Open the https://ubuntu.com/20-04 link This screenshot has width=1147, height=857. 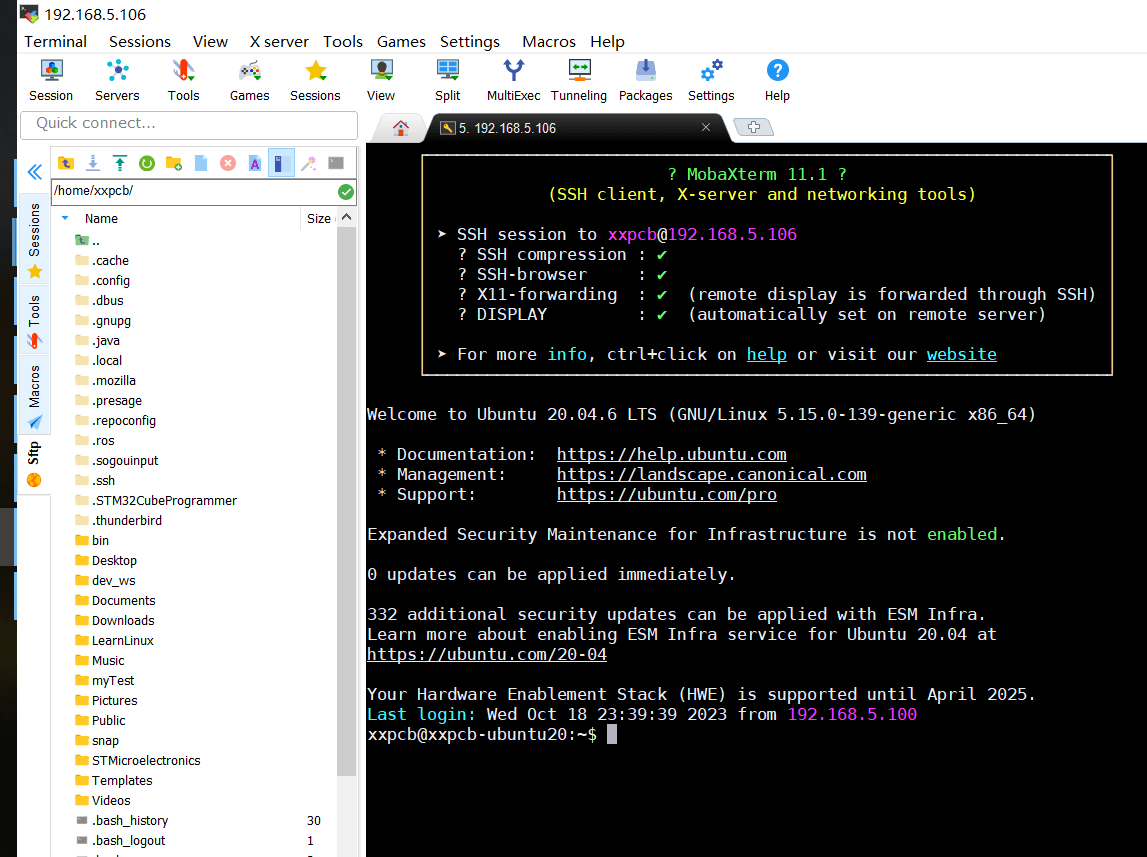click(486, 654)
